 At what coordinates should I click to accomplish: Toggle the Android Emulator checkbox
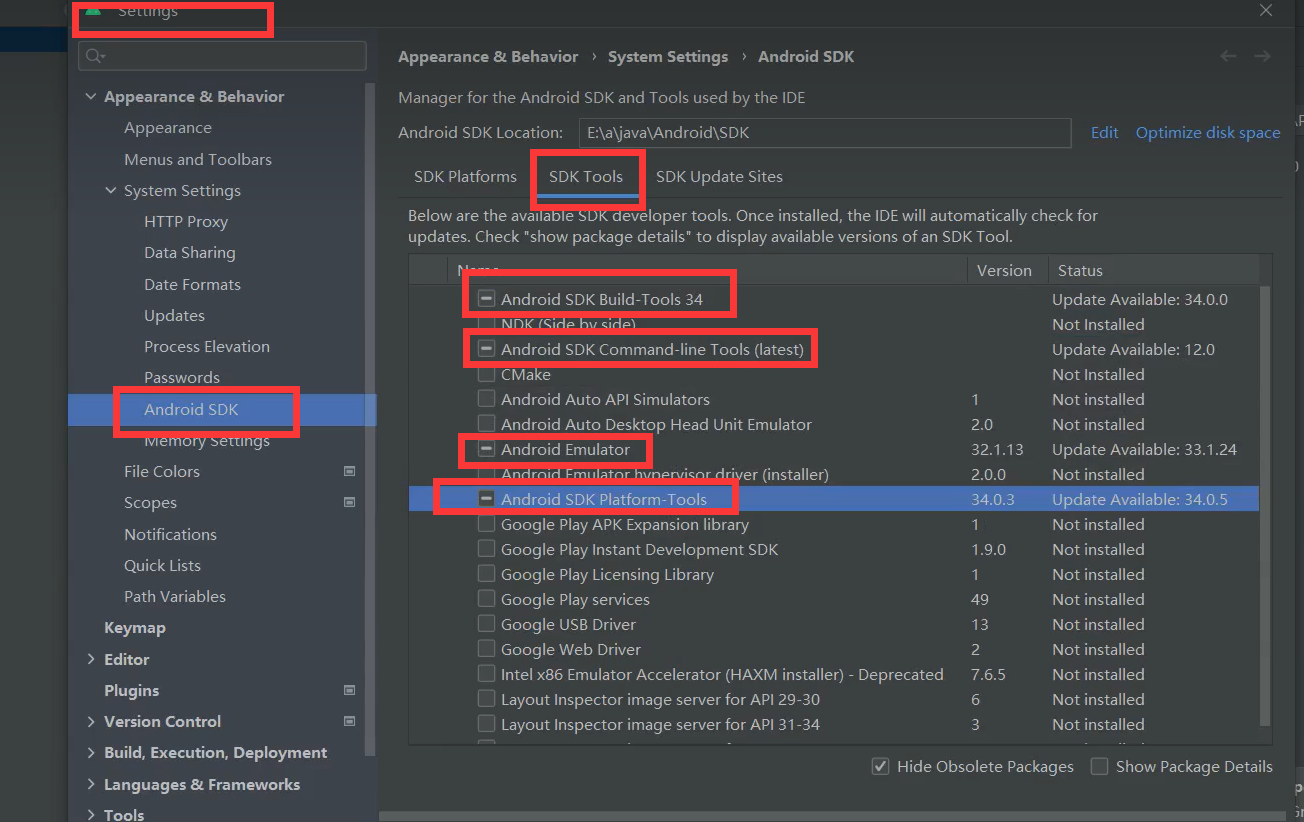click(486, 449)
